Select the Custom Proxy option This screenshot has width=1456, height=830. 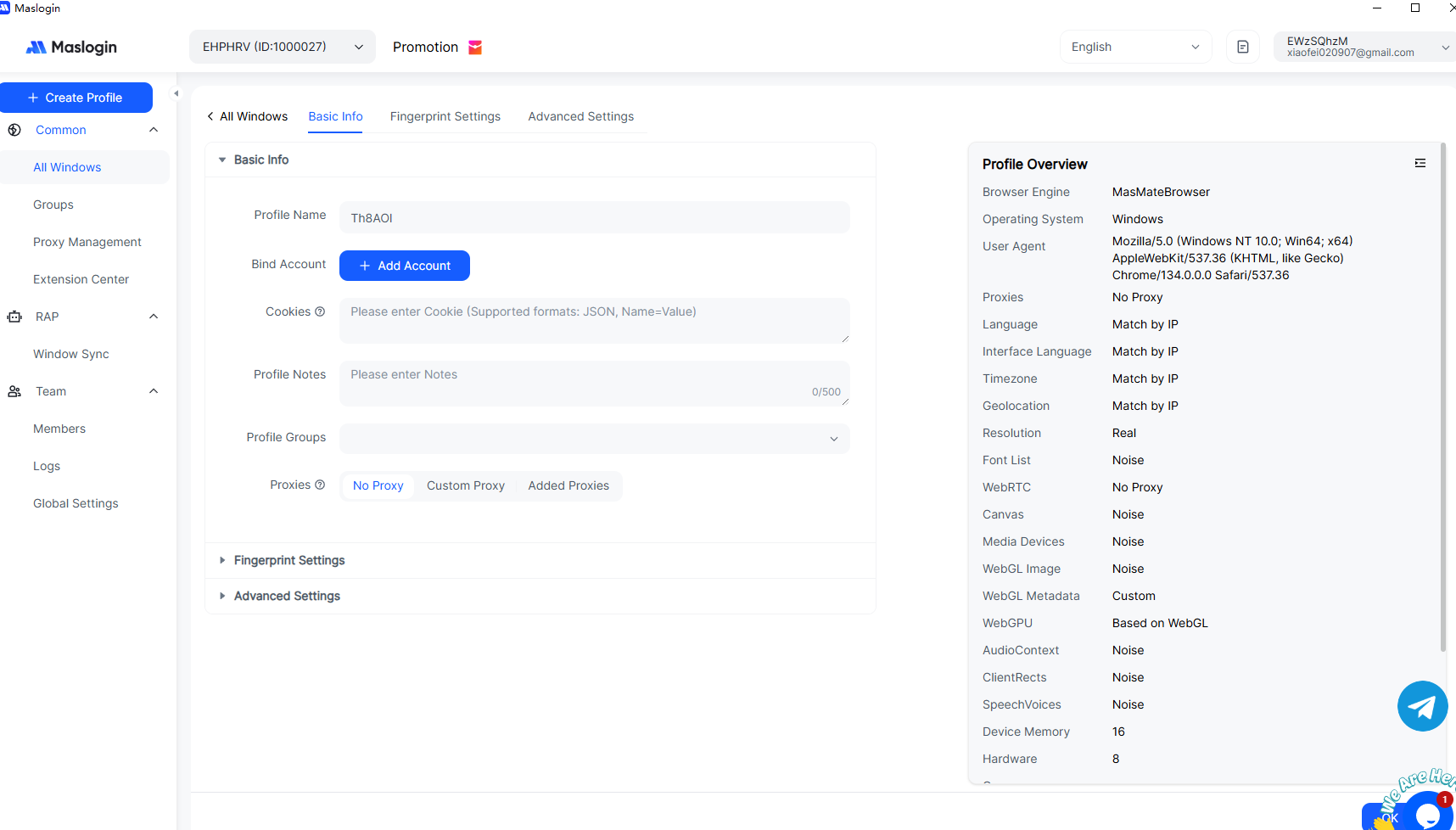coord(465,485)
